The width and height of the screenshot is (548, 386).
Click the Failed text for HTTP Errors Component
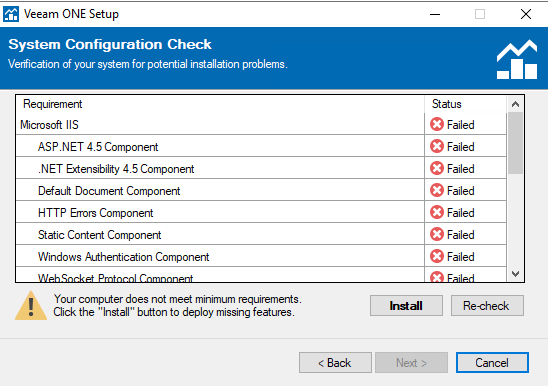[461, 213]
